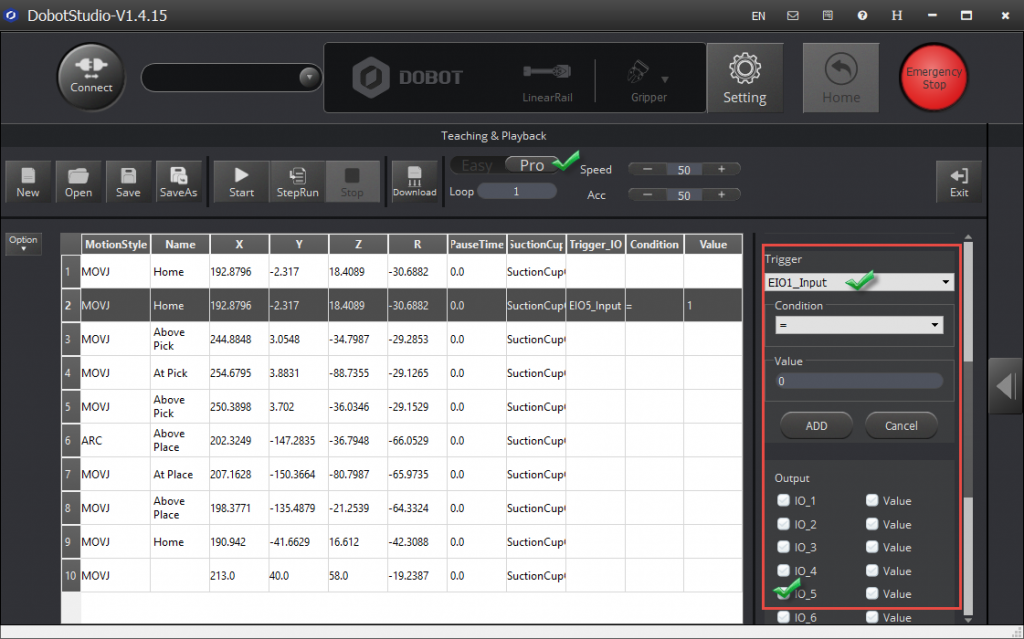Image resolution: width=1024 pixels, height=639 pixels.
Task: Switch language via the EN indicator
Action: (758, 16)
